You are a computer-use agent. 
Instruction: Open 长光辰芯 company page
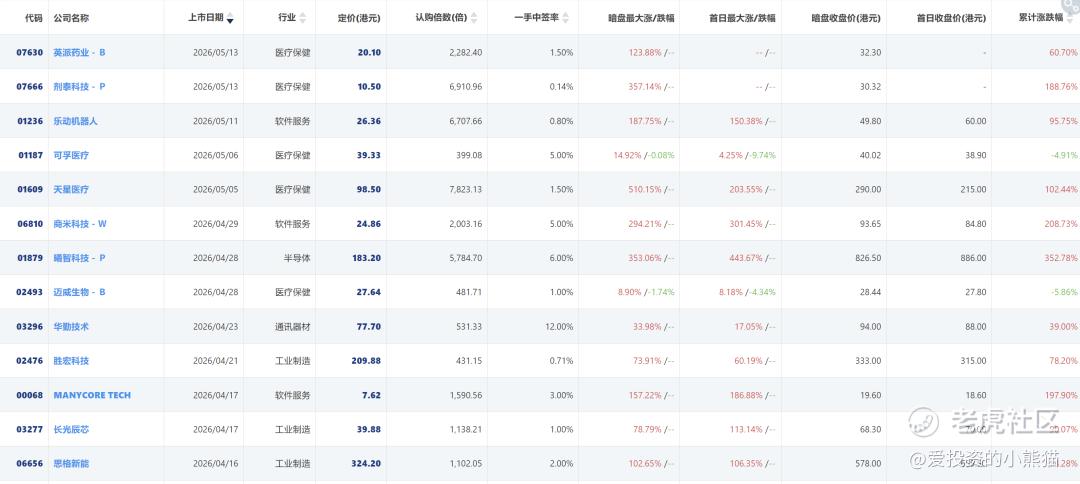click(x=71, y=430)
